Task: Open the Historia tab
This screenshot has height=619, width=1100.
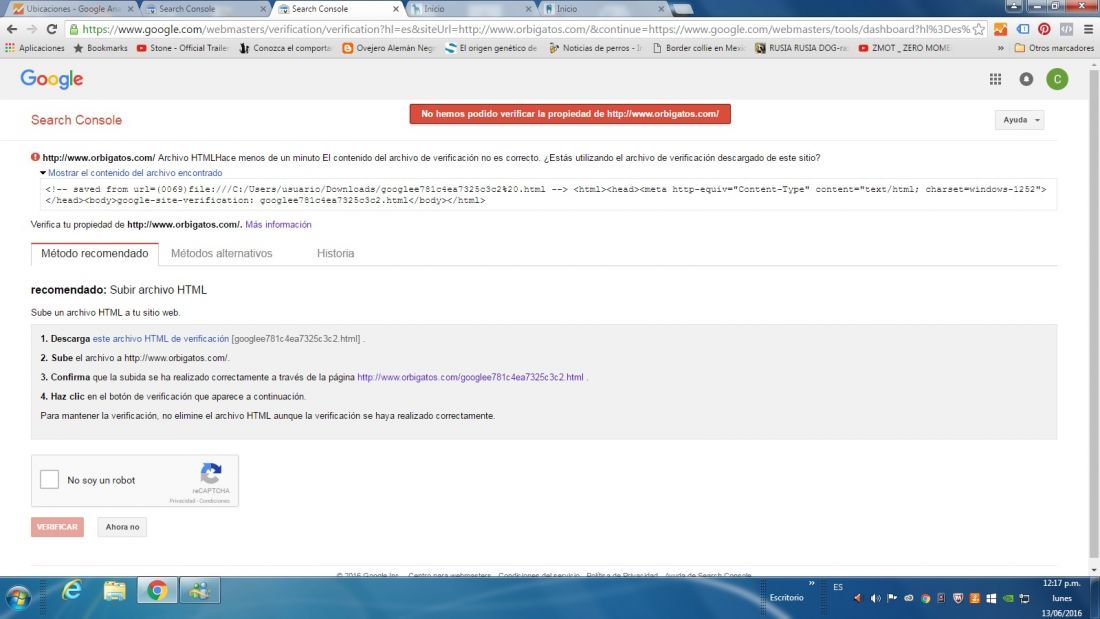Action: (335, 253)
